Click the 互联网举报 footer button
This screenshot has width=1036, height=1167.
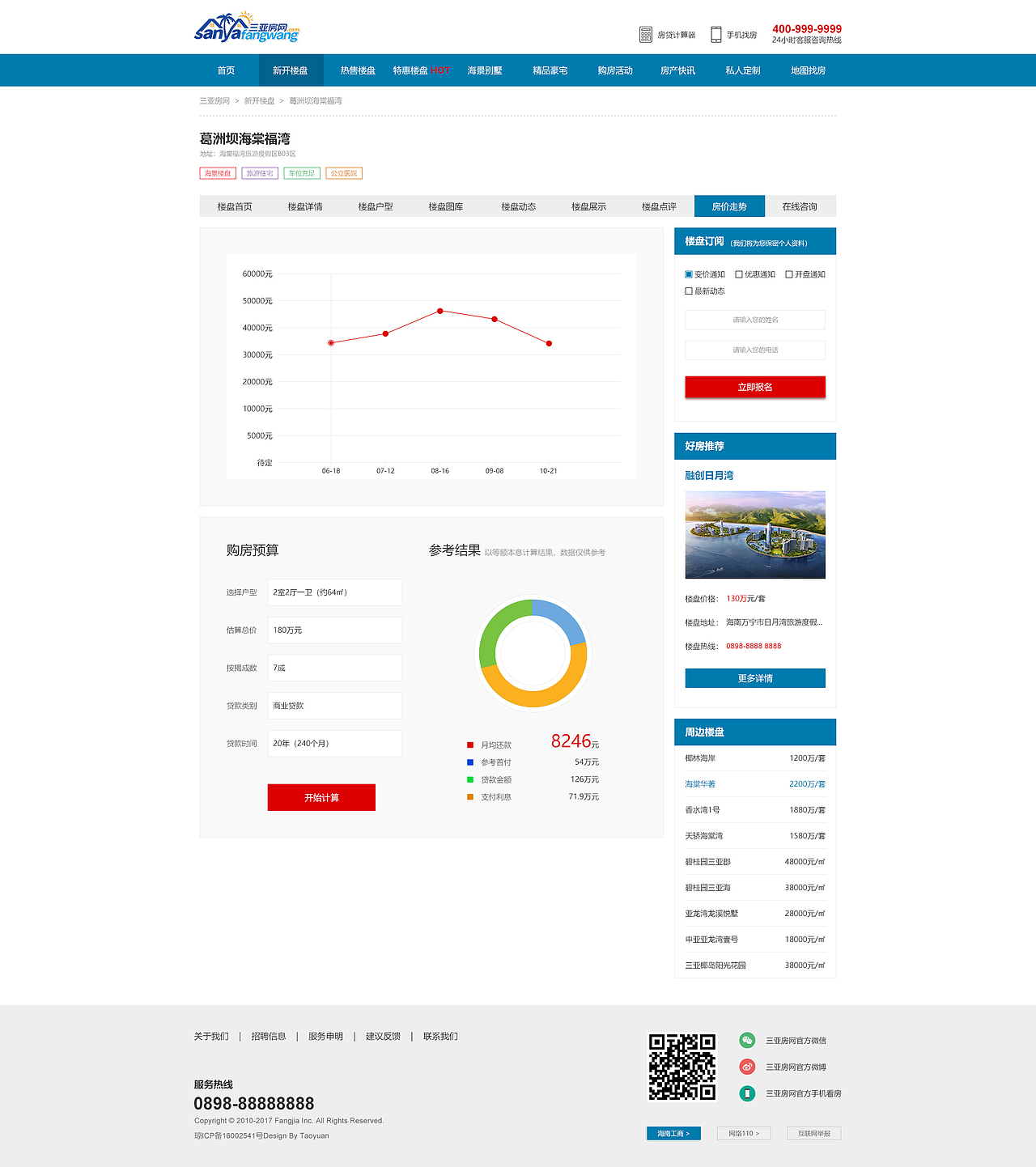tap(814, 1133)
